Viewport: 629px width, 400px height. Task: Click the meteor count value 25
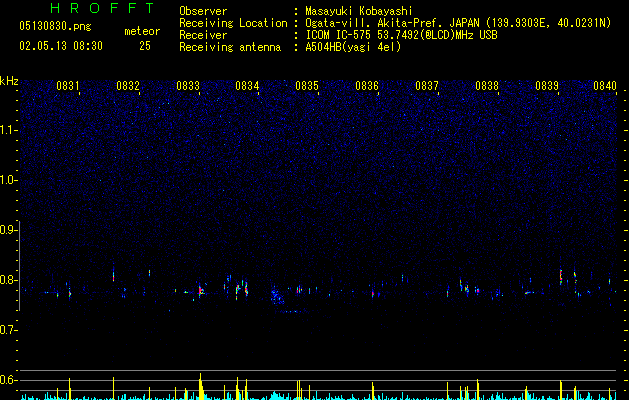[x=145, y=46]
